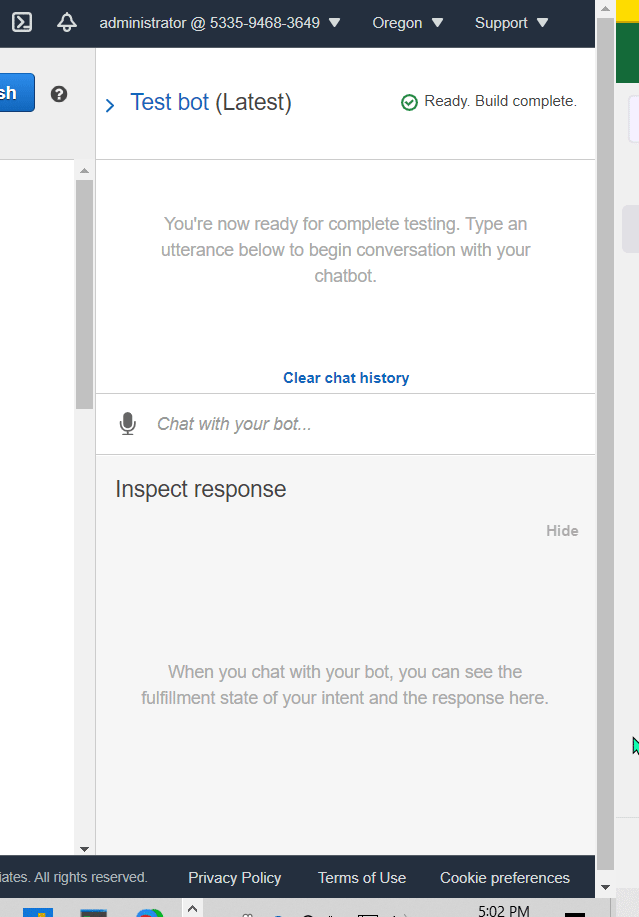Open the notifications bell
This screenshot has height=917, width=639.
(66, 22)
